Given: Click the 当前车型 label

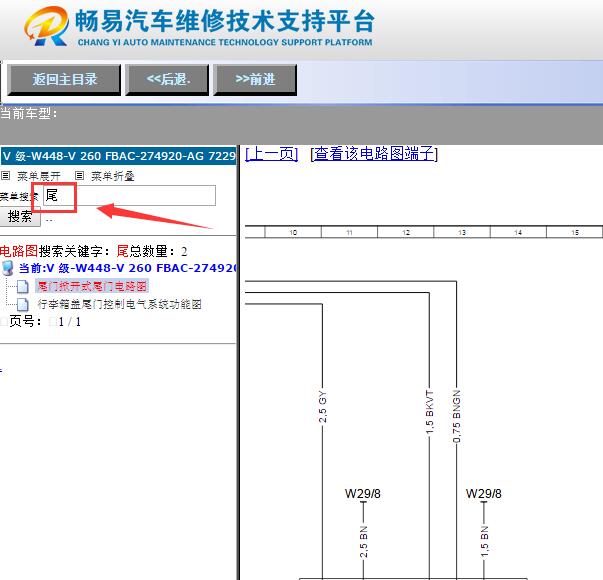Looking at the screenshot, I should point(29,113).
